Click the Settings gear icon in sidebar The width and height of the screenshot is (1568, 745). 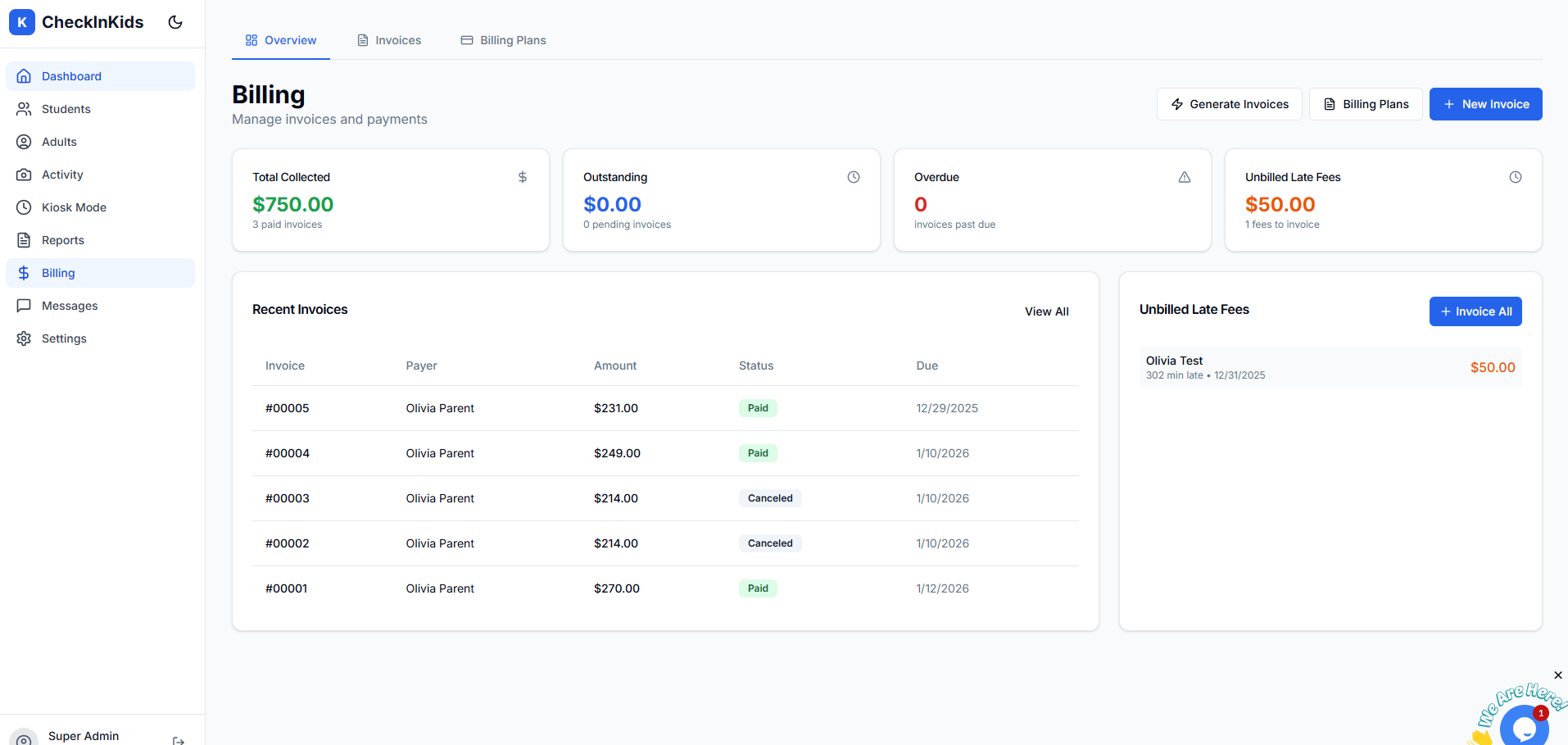tap(24, 338)
